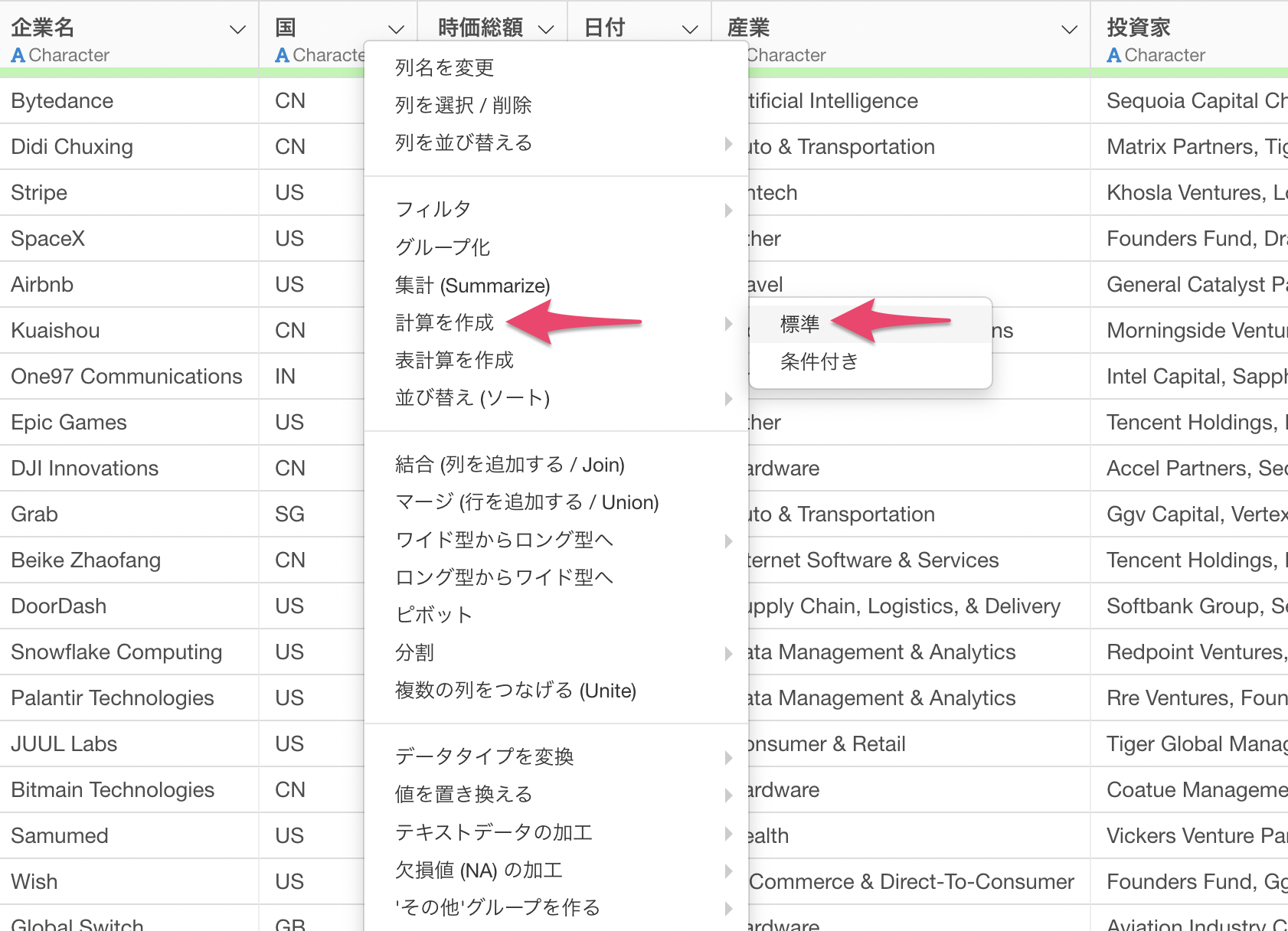The width and height of the screenshot is (1288, 931).
Task: Open the 国 column dropdown arrow
Action: pos(395,30)
